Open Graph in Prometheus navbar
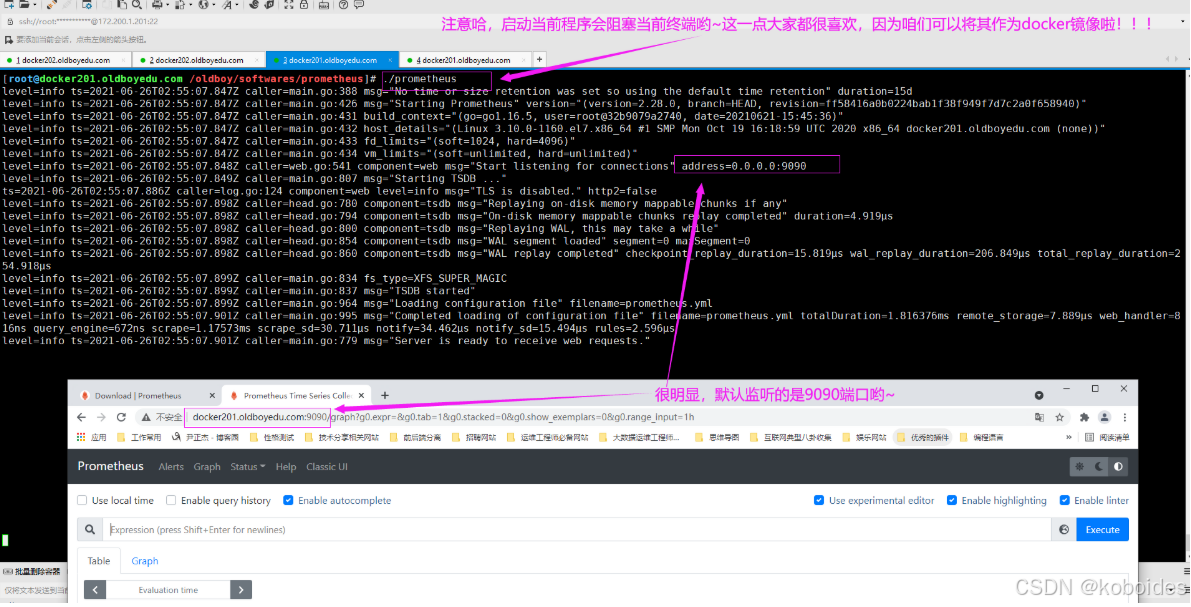Screen dimensions: 1191x607 tap(207, 466)
